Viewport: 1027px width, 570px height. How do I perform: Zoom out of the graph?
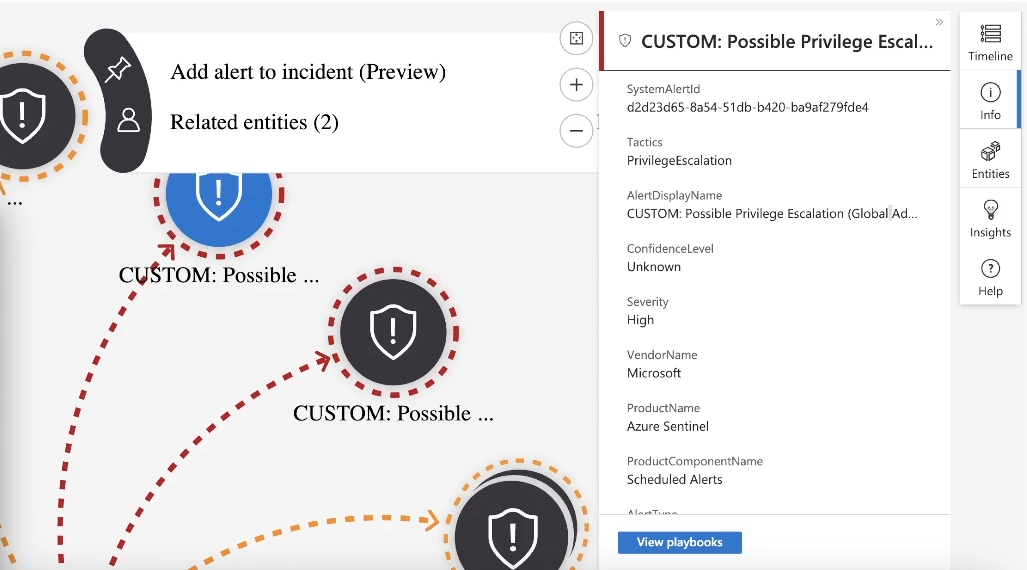tap(576, 130)
